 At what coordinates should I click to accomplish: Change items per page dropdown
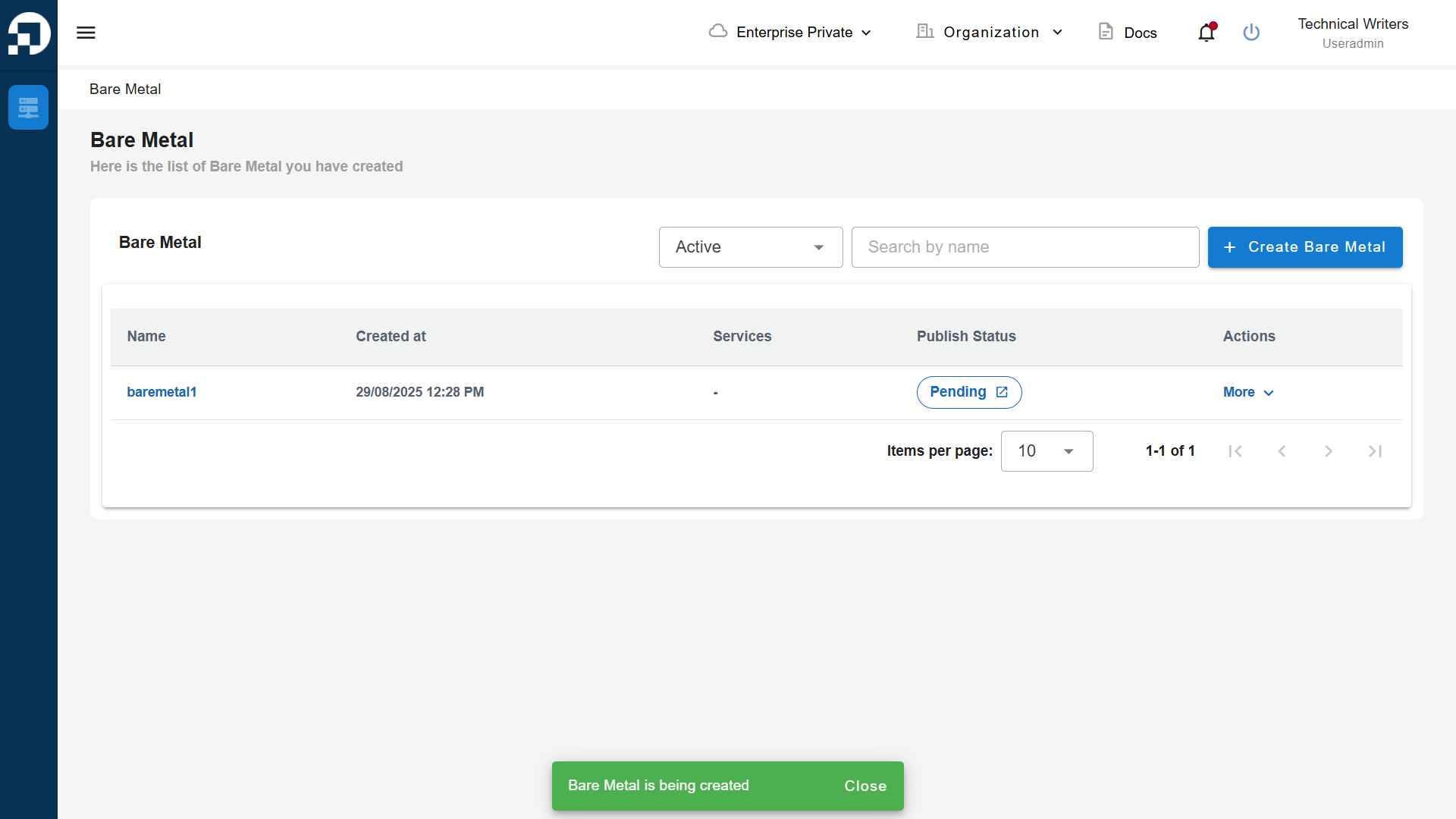[1046, 451]
